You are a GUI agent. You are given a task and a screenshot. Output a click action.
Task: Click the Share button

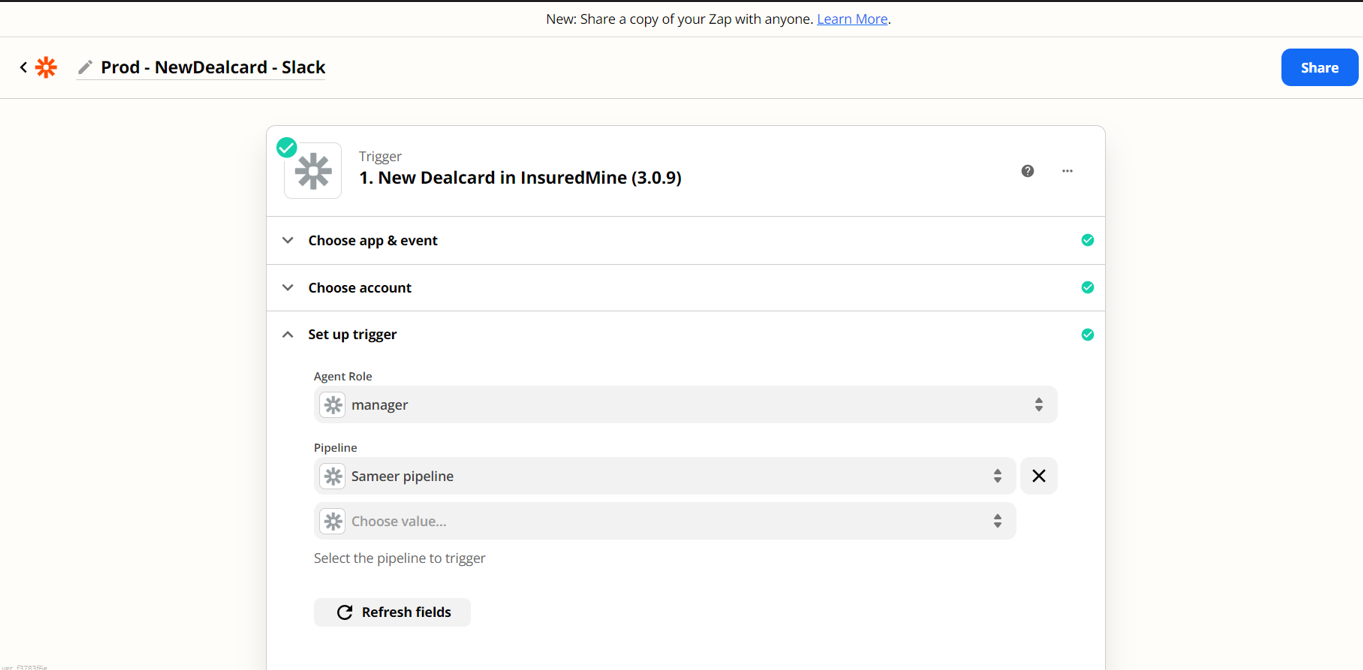point(1319,67)
